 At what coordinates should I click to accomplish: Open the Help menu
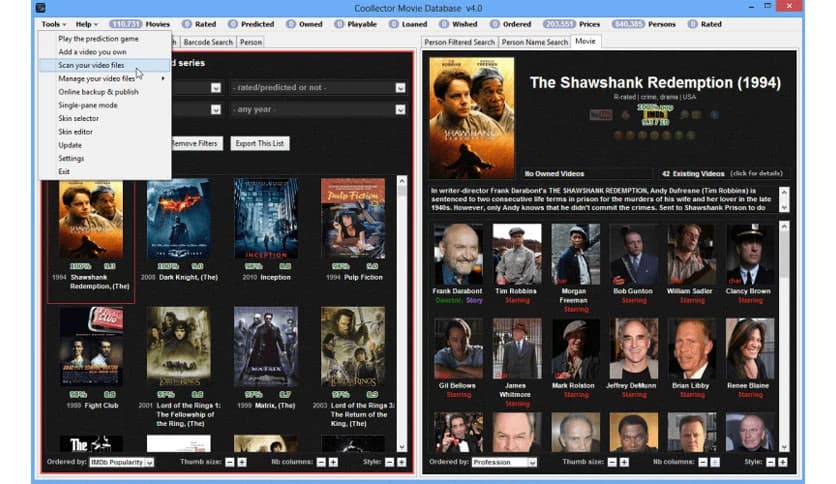(86, 24)
